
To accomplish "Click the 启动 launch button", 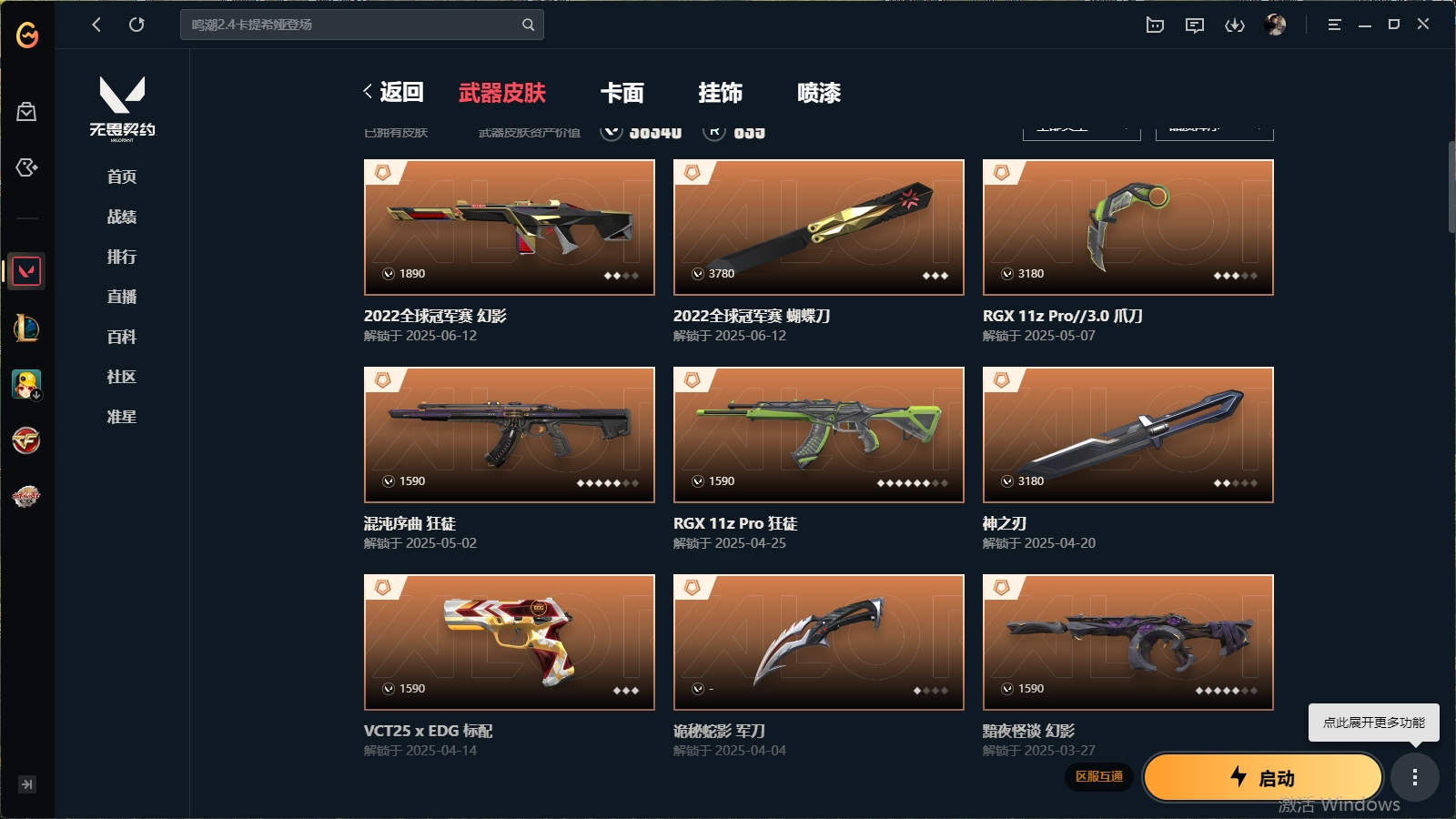I will (1263, 777).
